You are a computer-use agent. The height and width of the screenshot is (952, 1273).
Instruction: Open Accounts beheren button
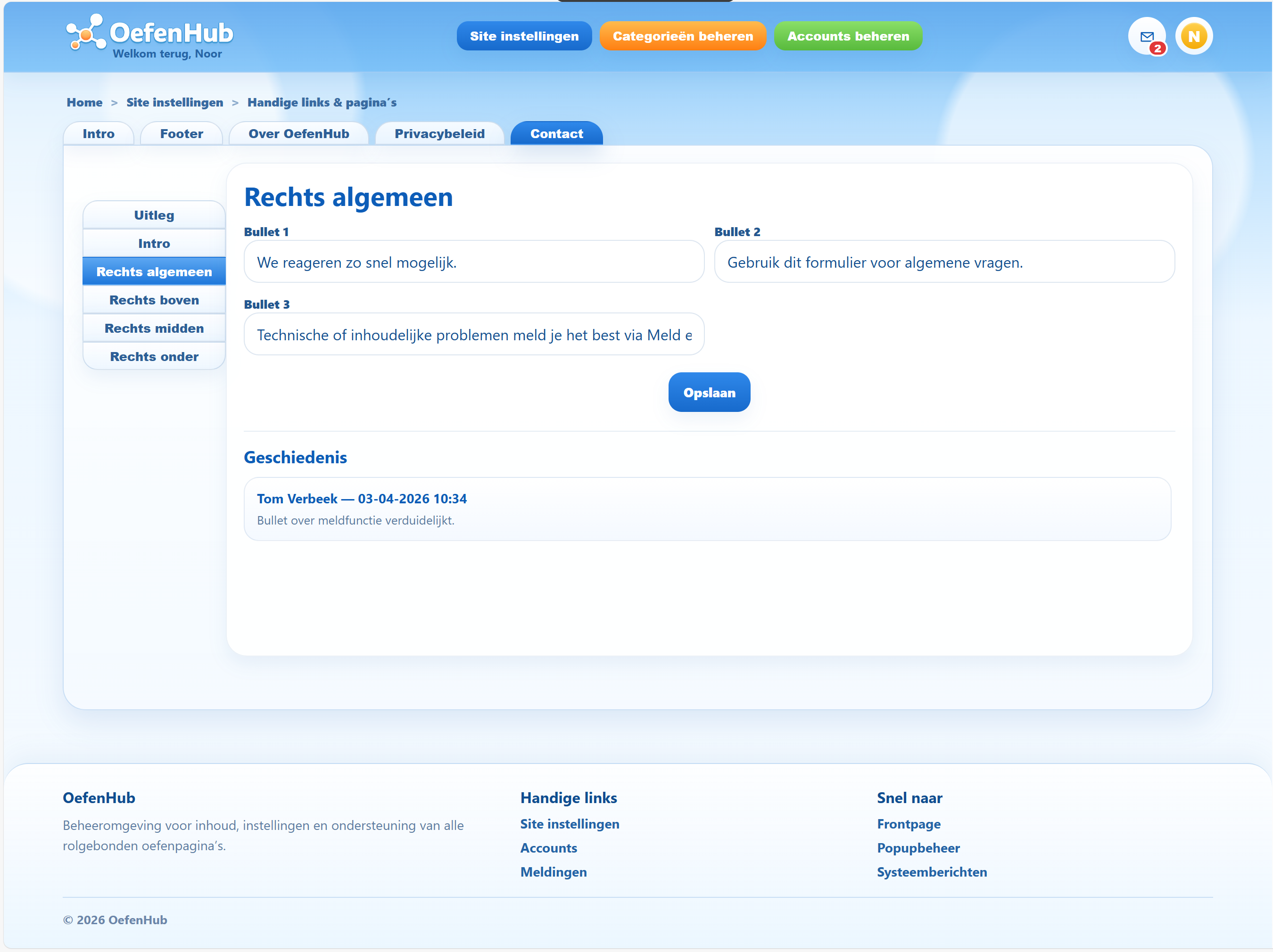click(x=848, y=36)
